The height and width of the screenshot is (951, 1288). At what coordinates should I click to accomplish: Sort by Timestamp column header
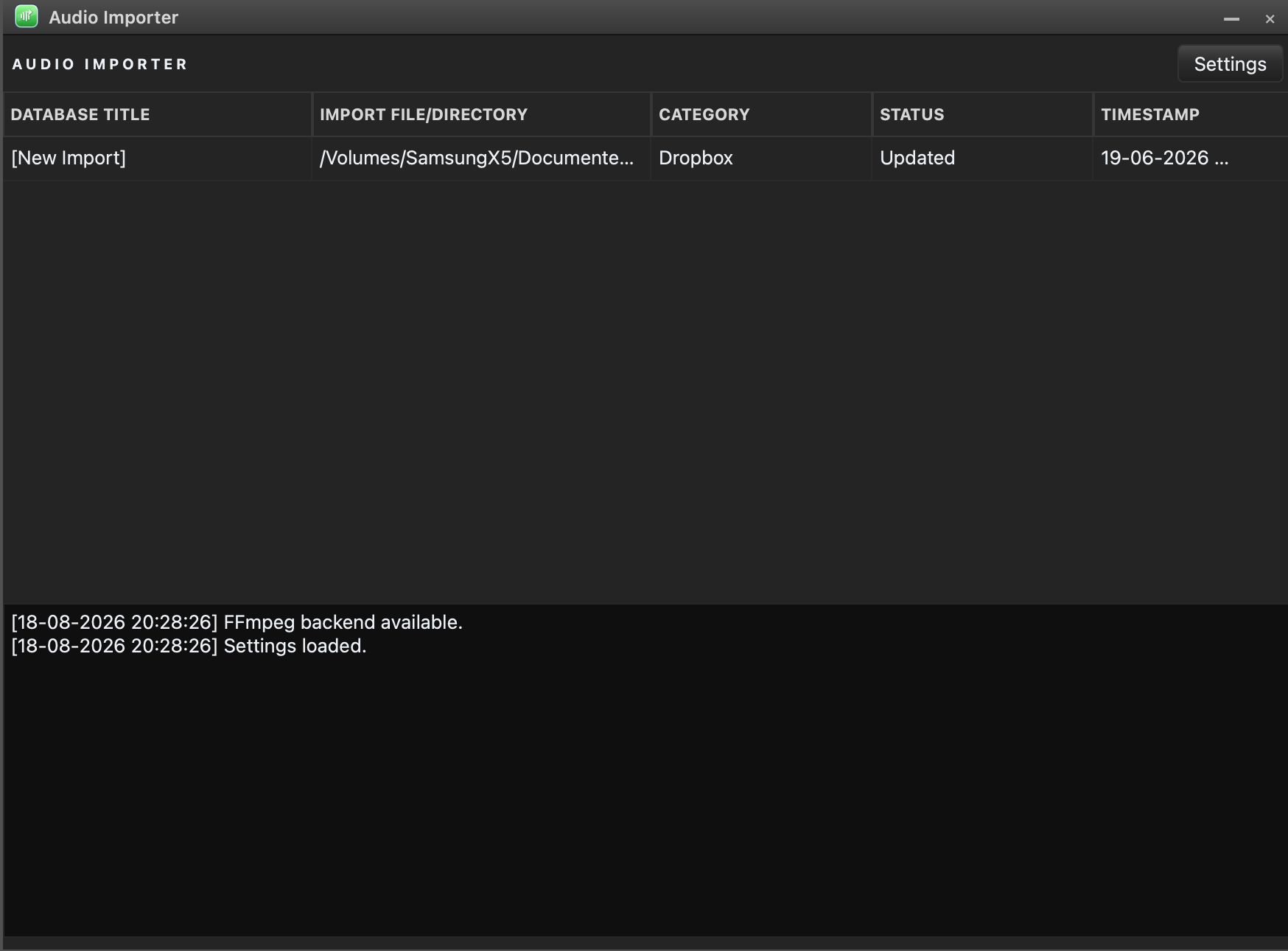pyautogui.click(x=1191, y=114)
